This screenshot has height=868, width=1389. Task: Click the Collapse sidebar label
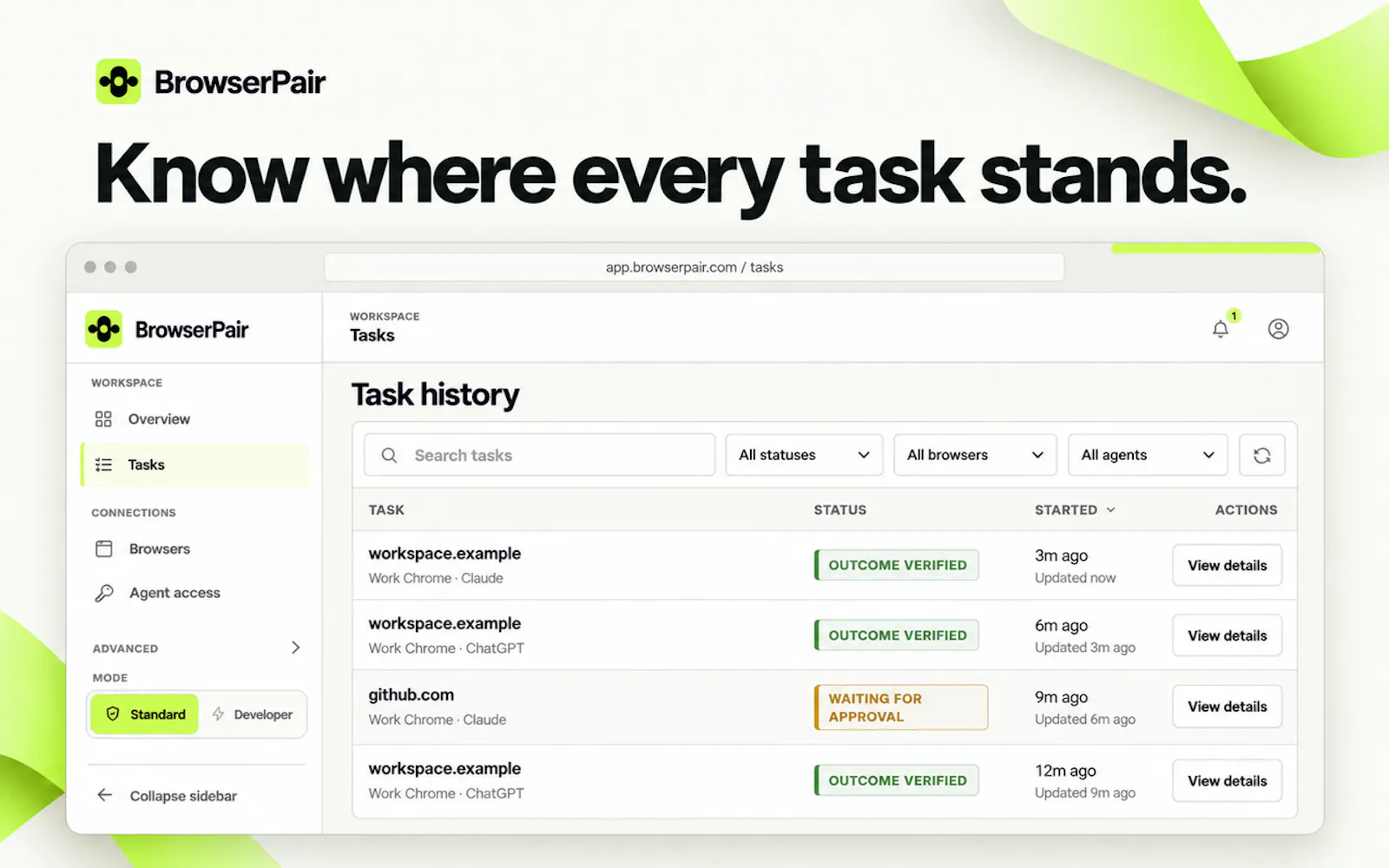pos(183,796)
